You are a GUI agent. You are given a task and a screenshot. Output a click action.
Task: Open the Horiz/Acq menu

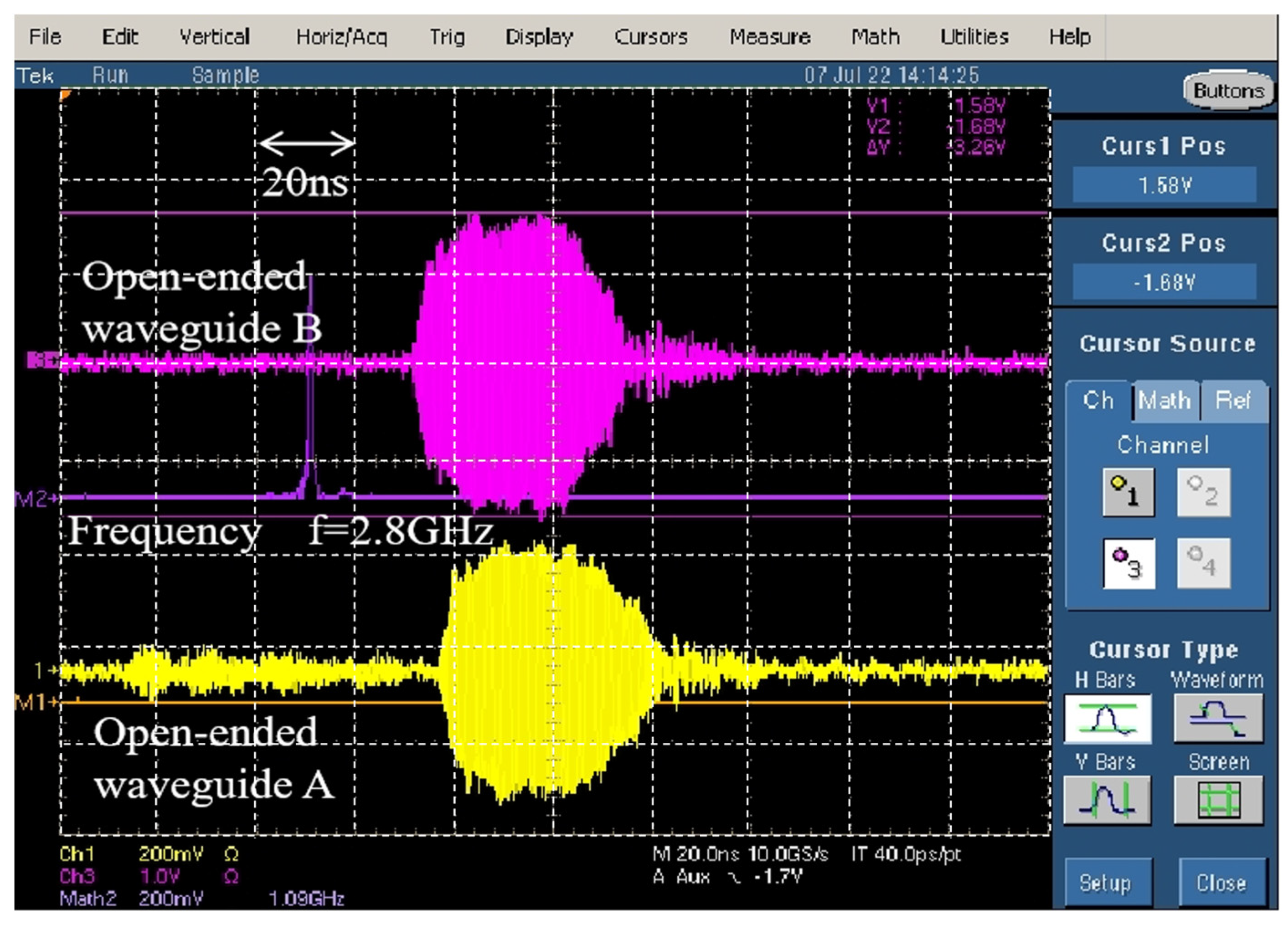(x=341, y=37)
